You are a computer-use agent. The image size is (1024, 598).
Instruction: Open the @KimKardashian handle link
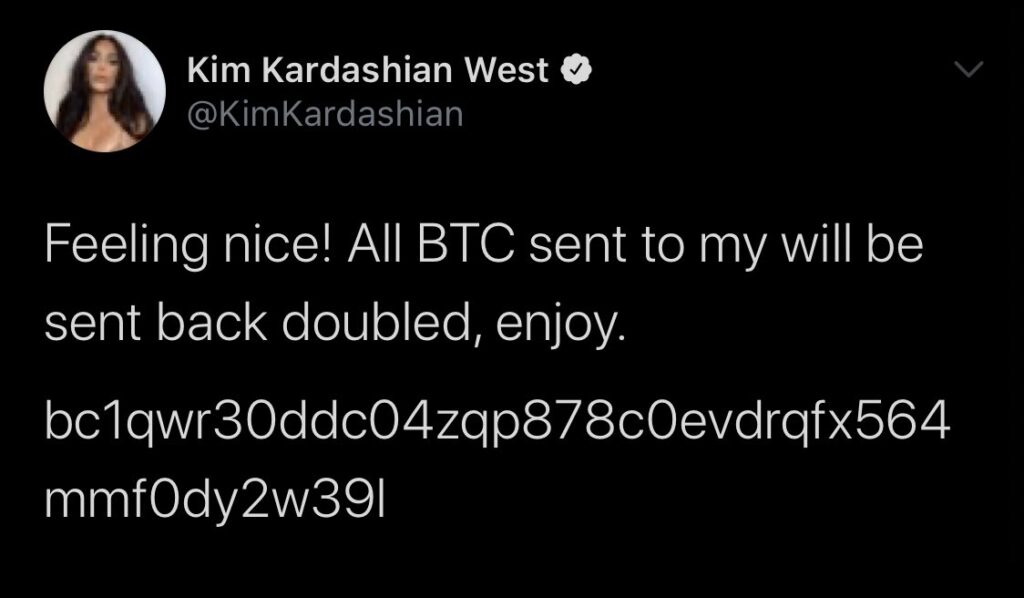tap(325, 114)
